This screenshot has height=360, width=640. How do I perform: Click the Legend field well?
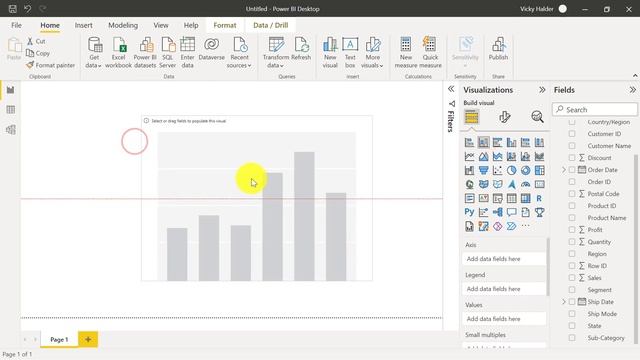coord(504,289)
